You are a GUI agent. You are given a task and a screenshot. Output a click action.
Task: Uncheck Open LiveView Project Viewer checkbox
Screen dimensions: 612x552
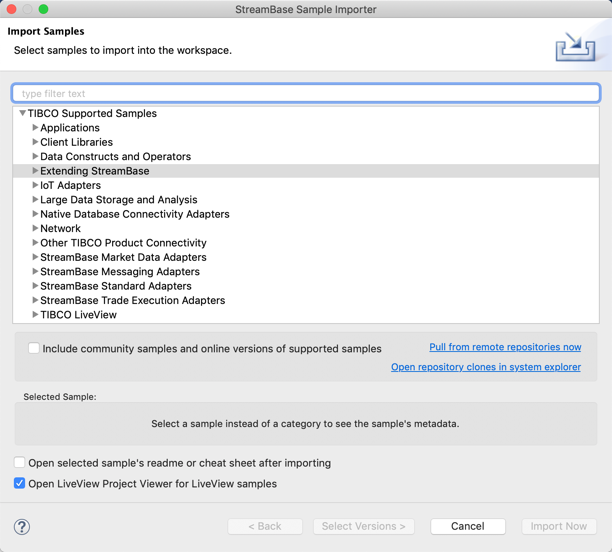(x=20, y=483)
